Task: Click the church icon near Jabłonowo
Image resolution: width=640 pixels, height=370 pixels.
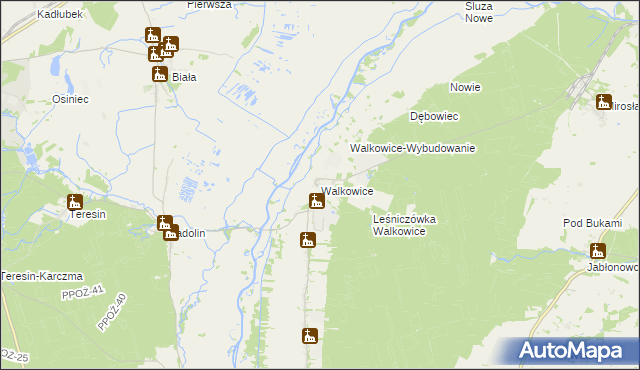Action: pos(598,251)
